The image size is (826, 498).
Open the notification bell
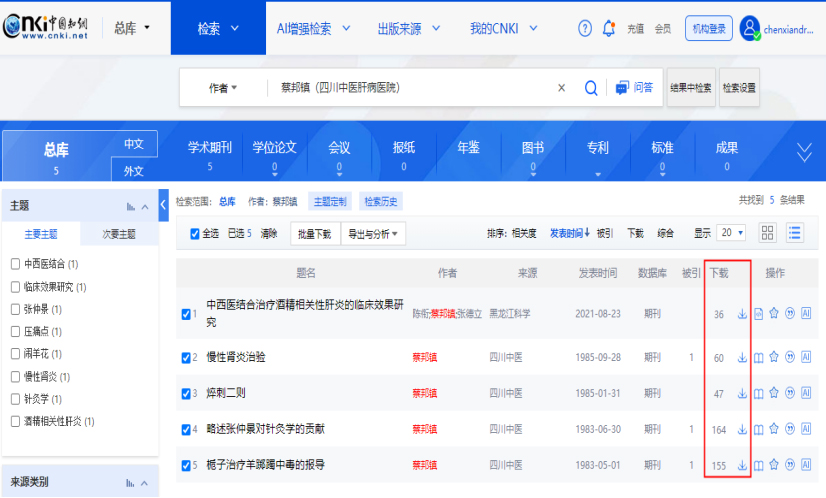click(608, 29)
